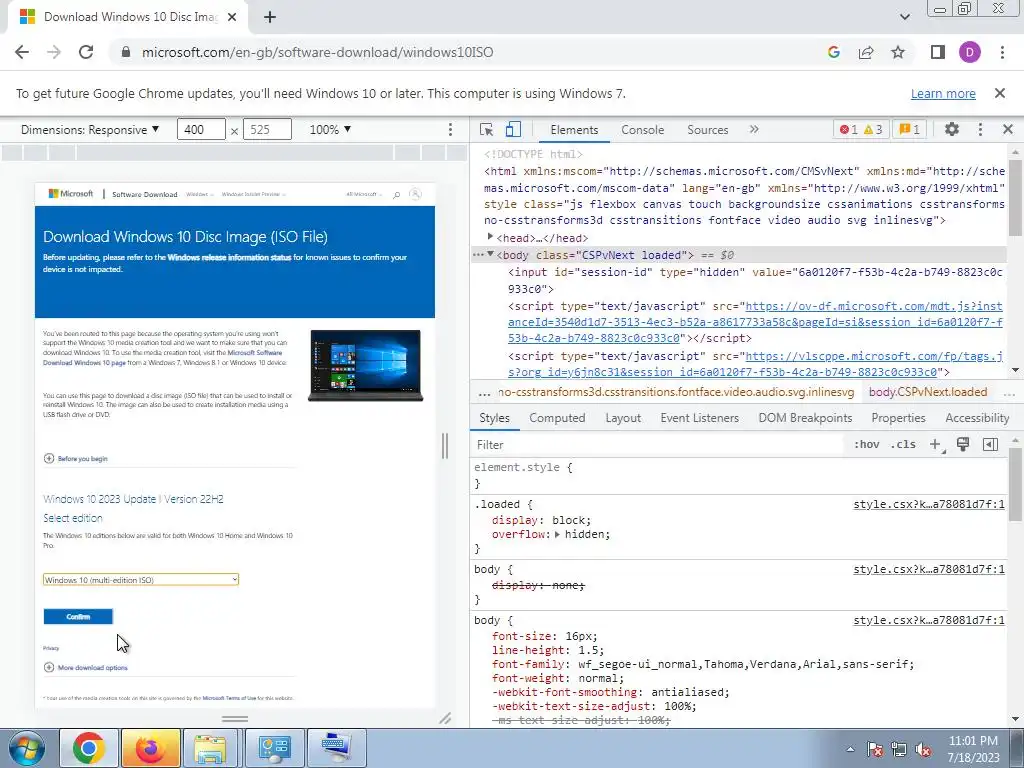The image size is (1024, 768).
Task: Activate the inspect element picker icon
Action: [x=486, y=129]
